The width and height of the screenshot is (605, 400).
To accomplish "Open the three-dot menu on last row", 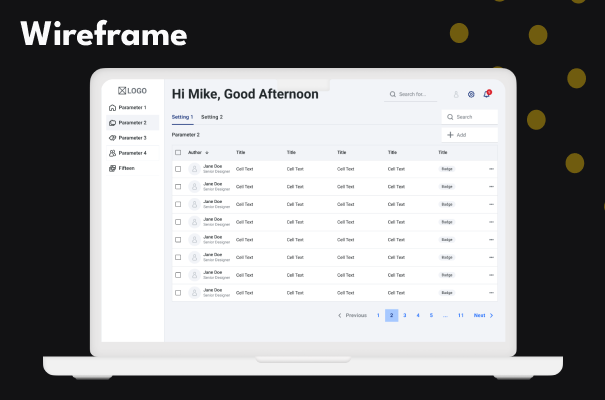I will [x=491, y=293].
